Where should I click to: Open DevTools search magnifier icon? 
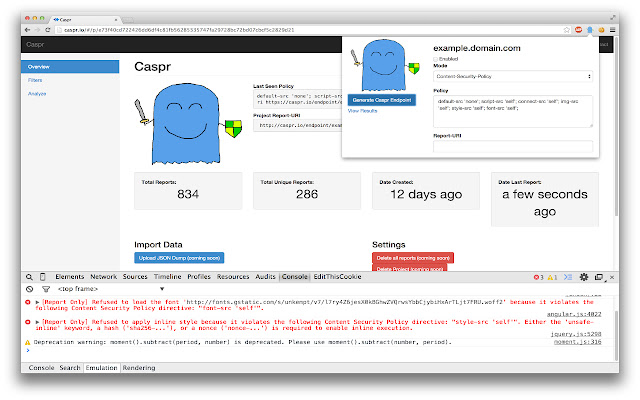29,277
